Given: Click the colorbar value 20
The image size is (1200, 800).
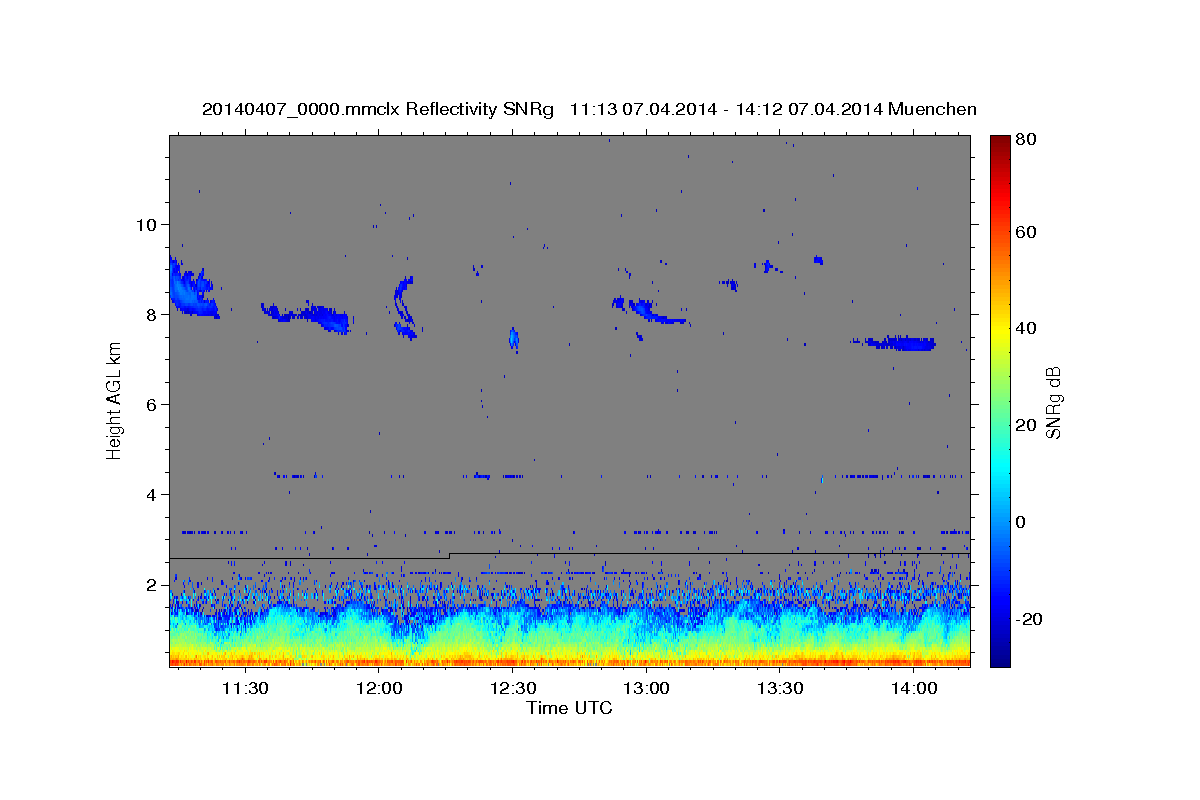Looking at the screenshot, I should (1028, 425).
